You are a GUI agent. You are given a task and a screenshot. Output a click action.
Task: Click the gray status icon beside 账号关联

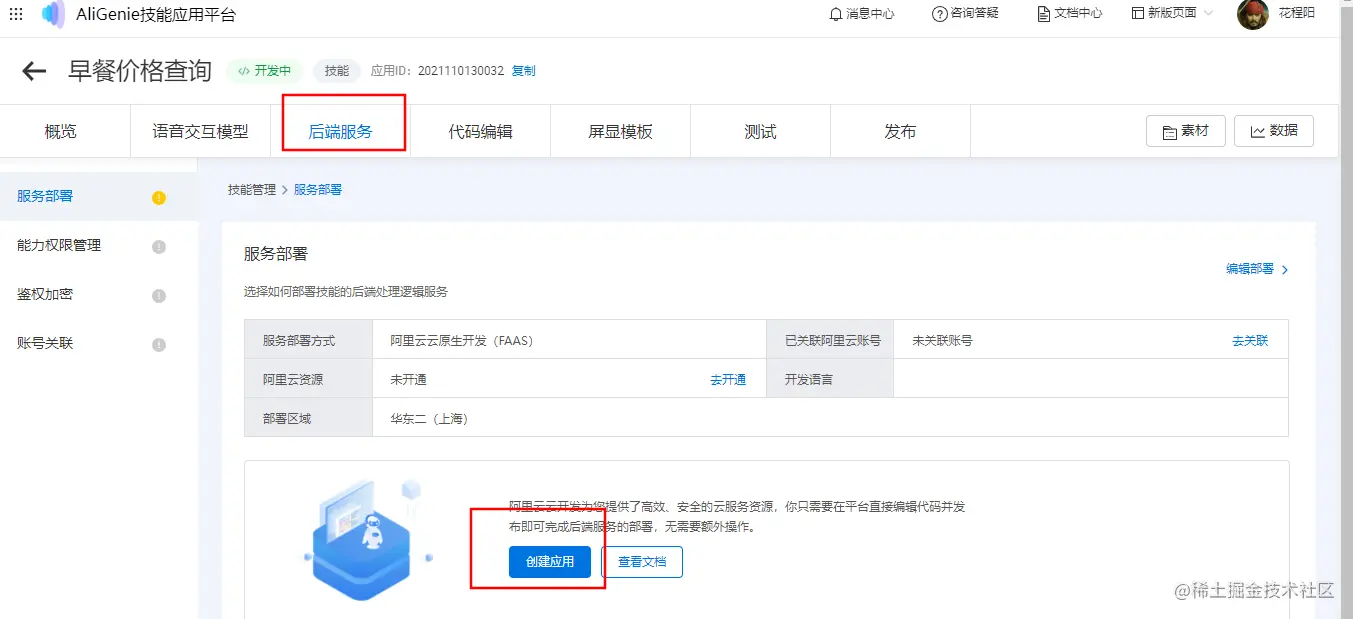tap(159, 345)
